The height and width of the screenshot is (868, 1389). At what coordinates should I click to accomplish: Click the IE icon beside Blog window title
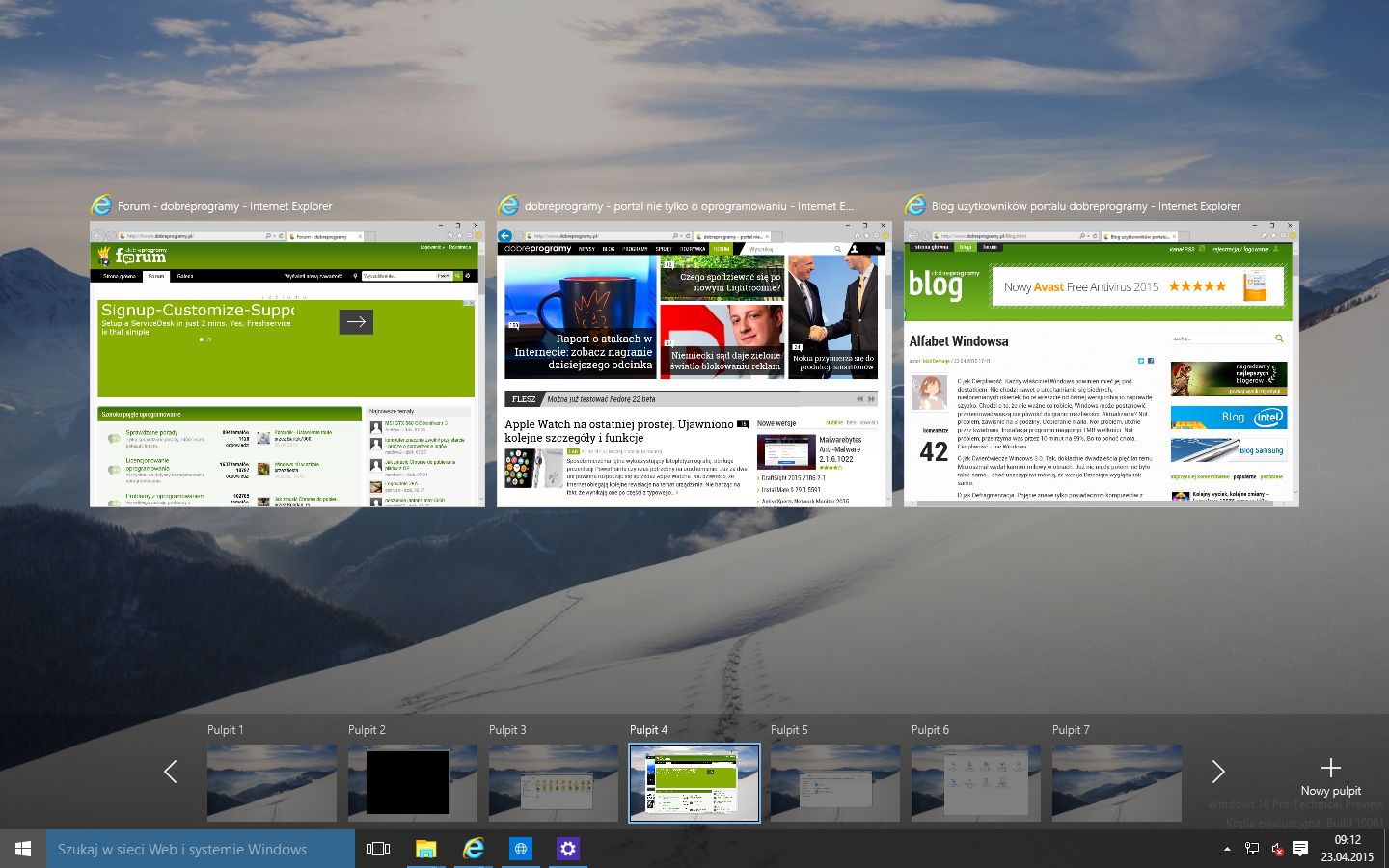[915, 205]
